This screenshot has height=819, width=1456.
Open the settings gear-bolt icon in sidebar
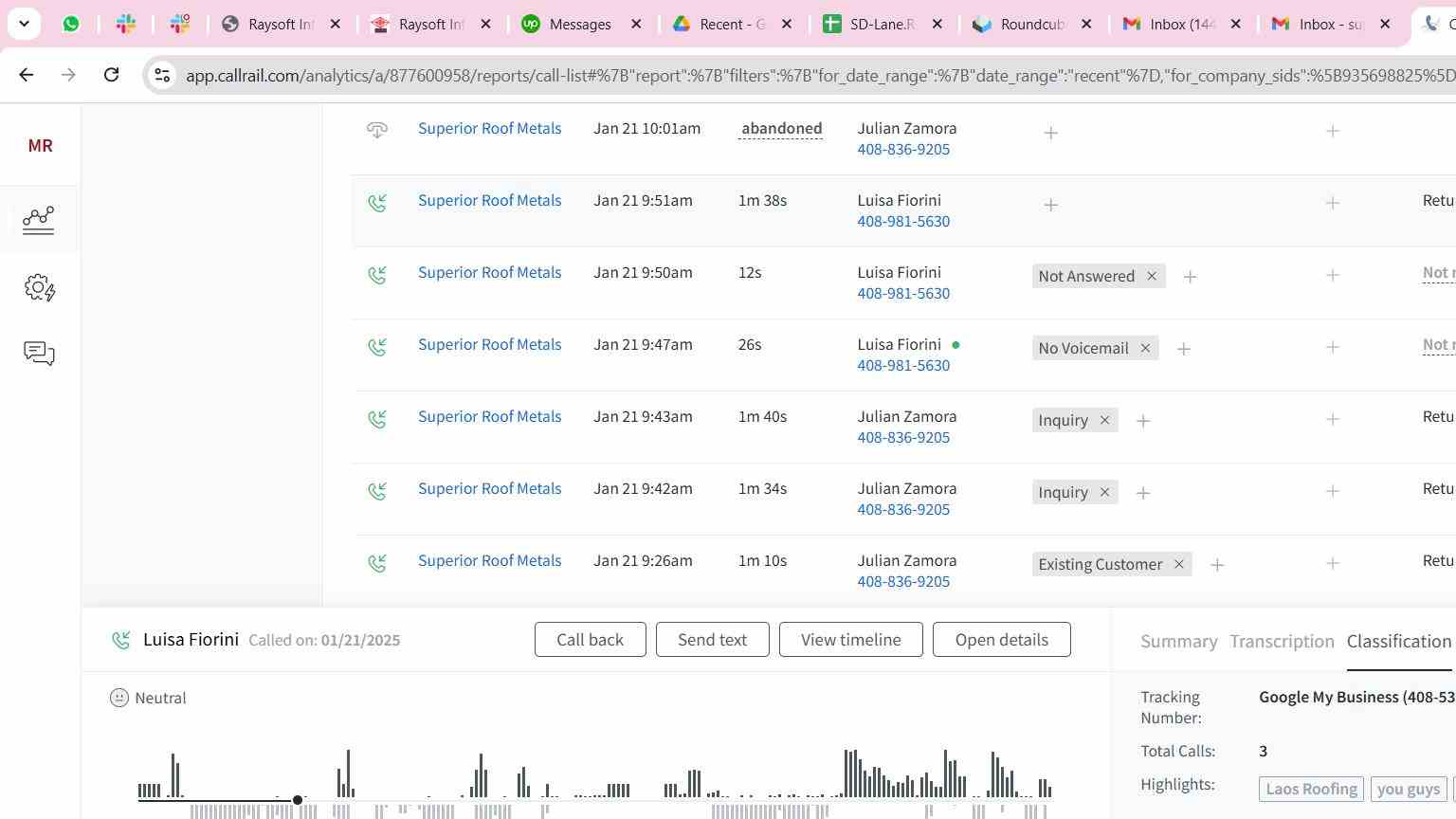(x=39, y=287)
